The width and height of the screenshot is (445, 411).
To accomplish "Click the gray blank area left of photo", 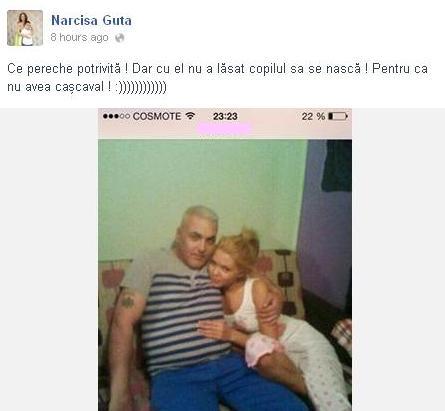I will click(x=49, y=259).
